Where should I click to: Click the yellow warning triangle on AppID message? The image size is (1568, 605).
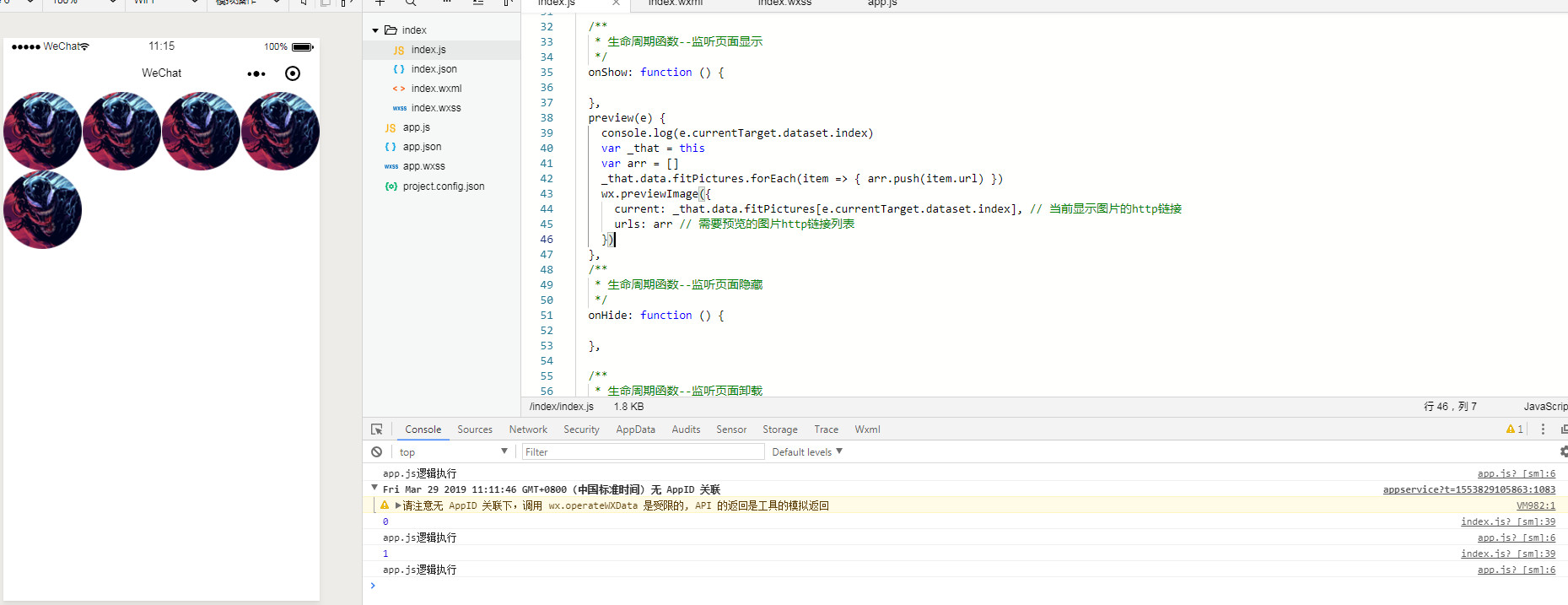(385, 505)
